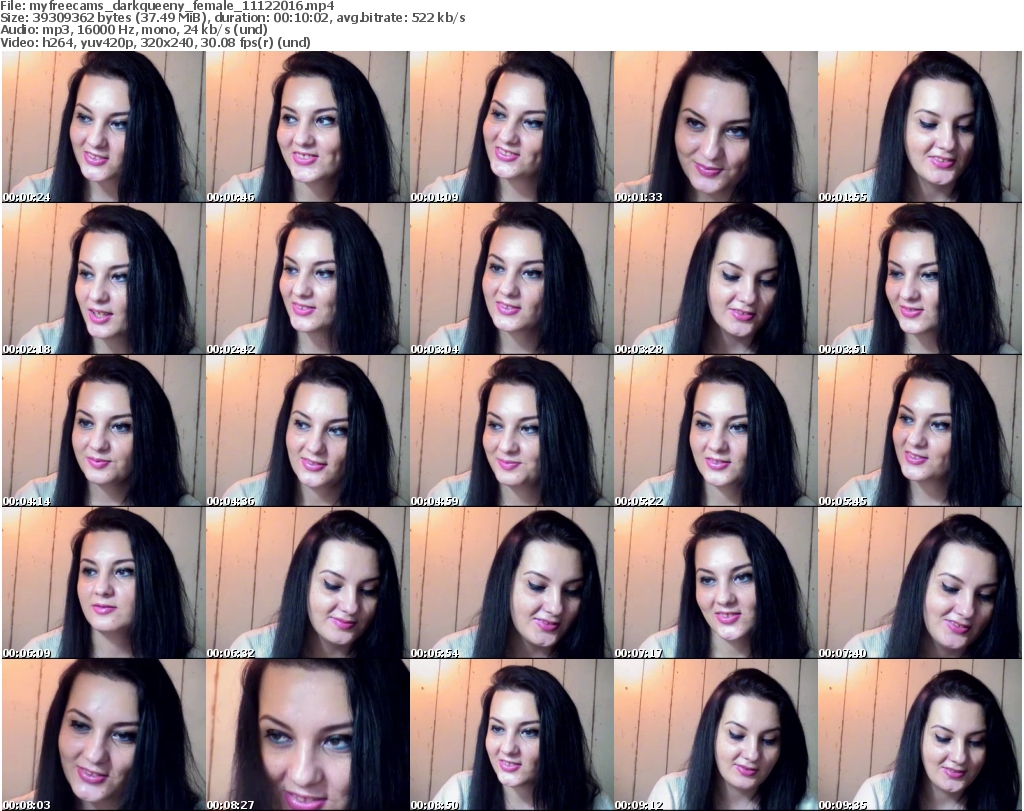Open the frame labeled 00:08:50

tap(511, 735)
